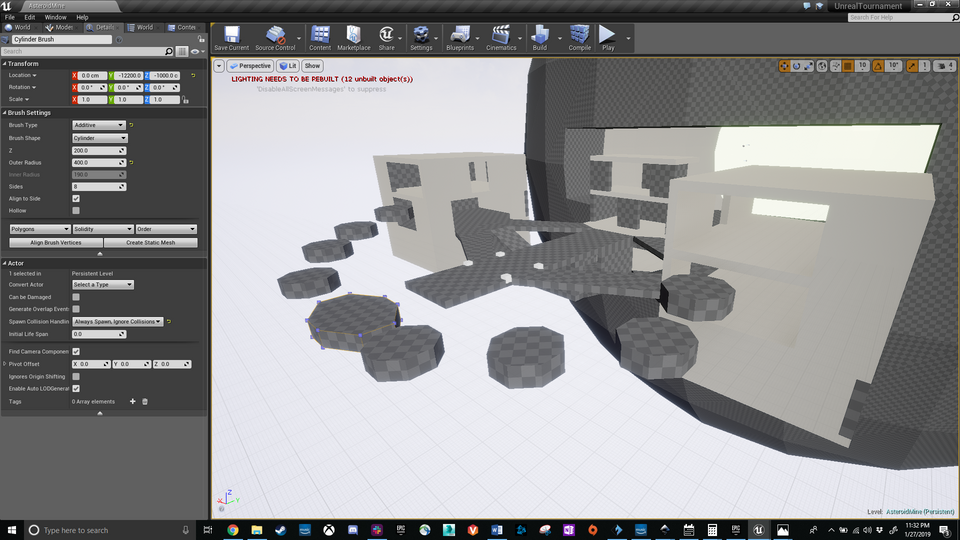Clear Tags array with the trash icon
The height and width of the screenshot is (540, 960).
145,402
